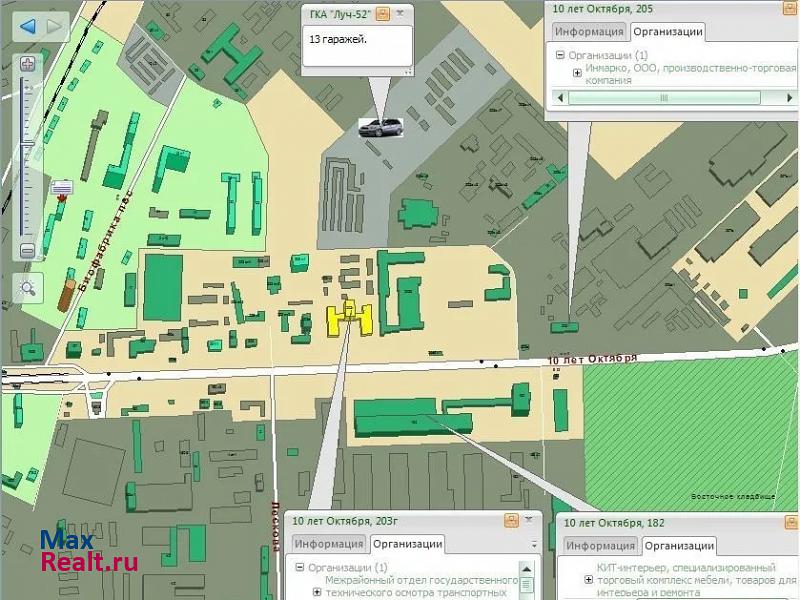Zoom out with the minus button

[28, 251]
